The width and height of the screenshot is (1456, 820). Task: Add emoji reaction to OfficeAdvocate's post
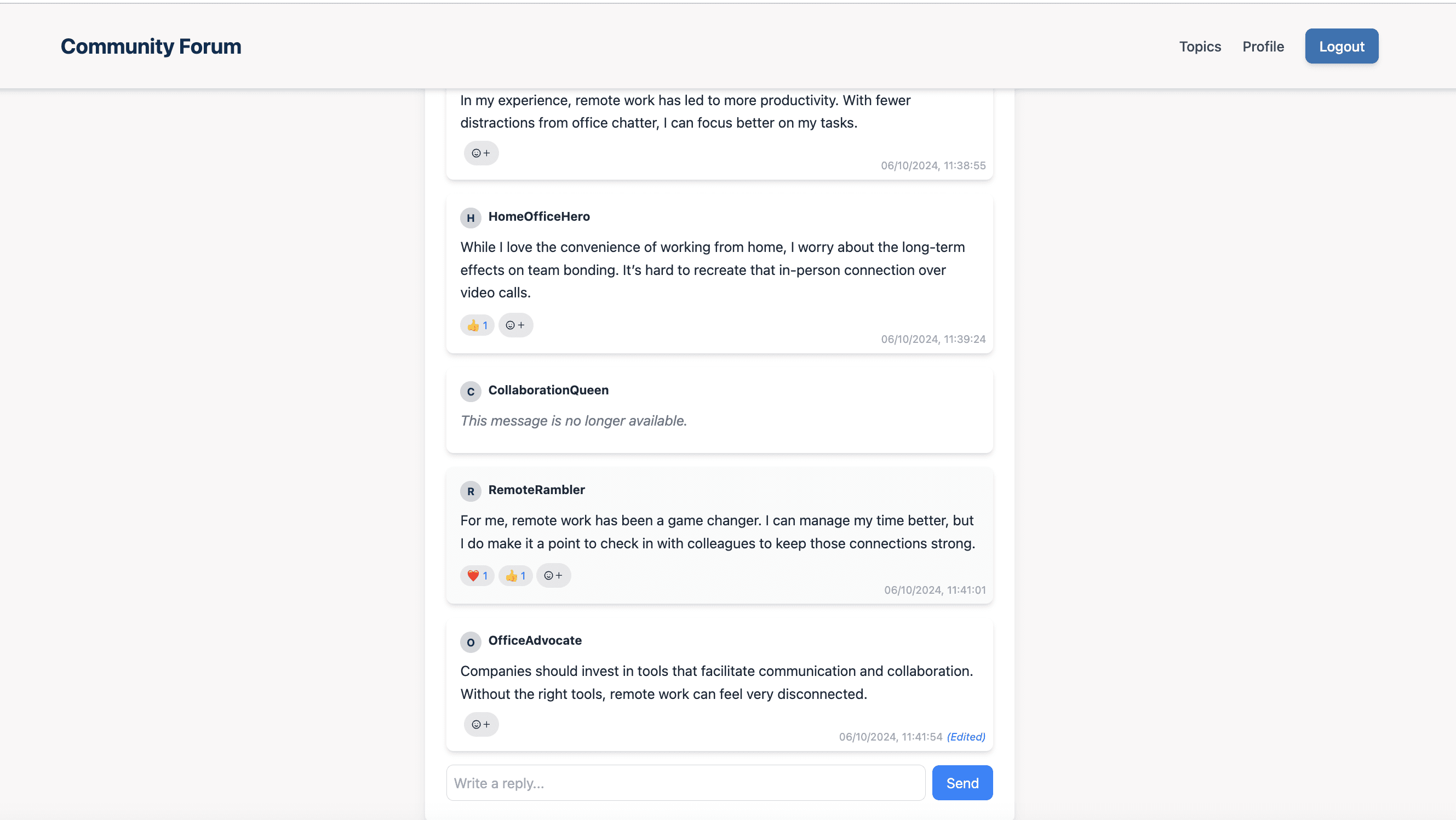click(481, 725)
